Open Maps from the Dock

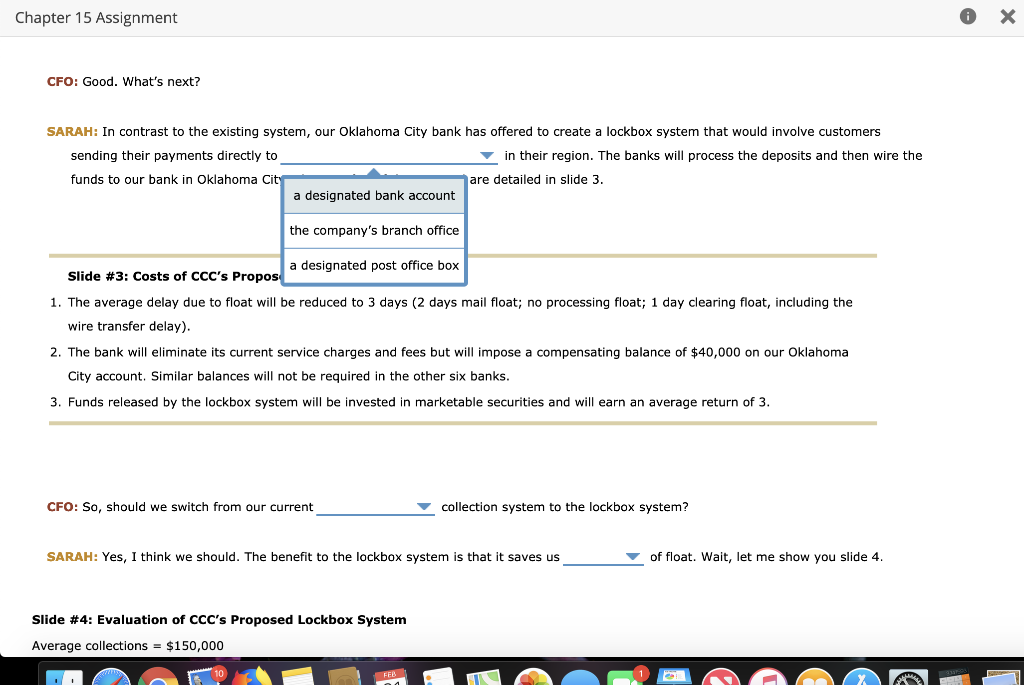click(483, 677)
